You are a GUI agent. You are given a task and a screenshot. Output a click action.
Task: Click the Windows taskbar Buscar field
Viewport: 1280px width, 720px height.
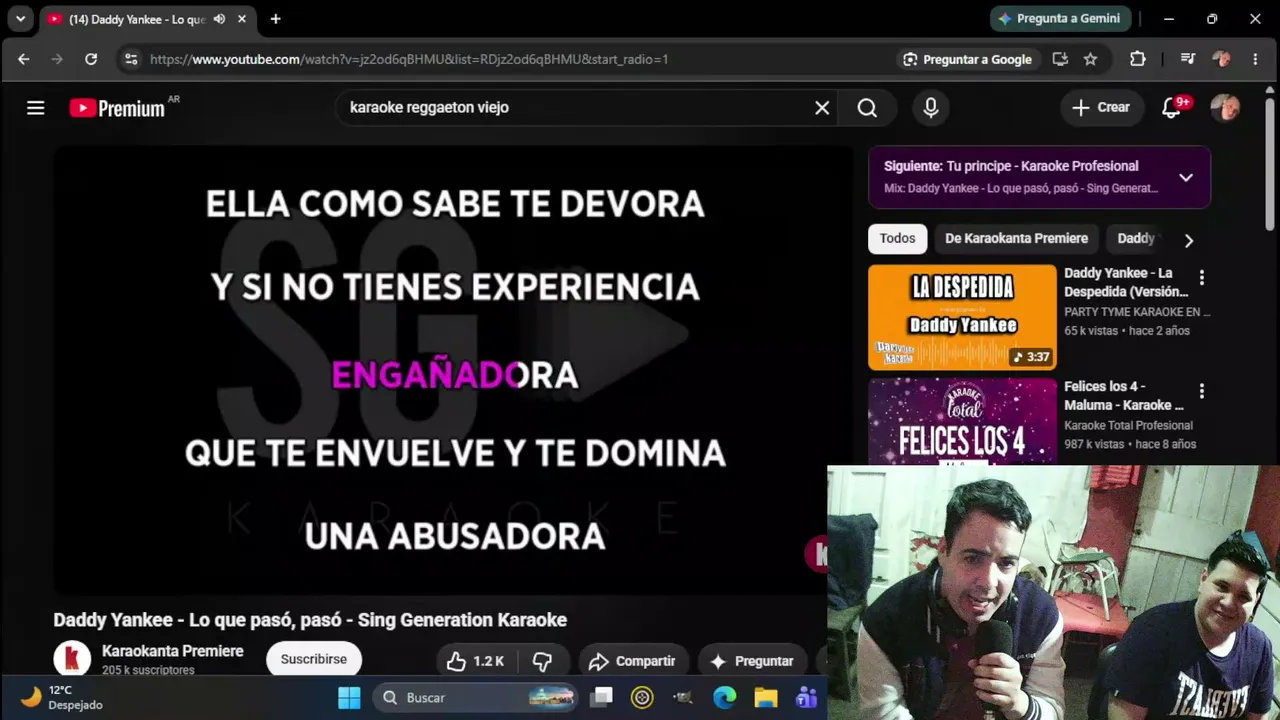click(x=476, y=697)
